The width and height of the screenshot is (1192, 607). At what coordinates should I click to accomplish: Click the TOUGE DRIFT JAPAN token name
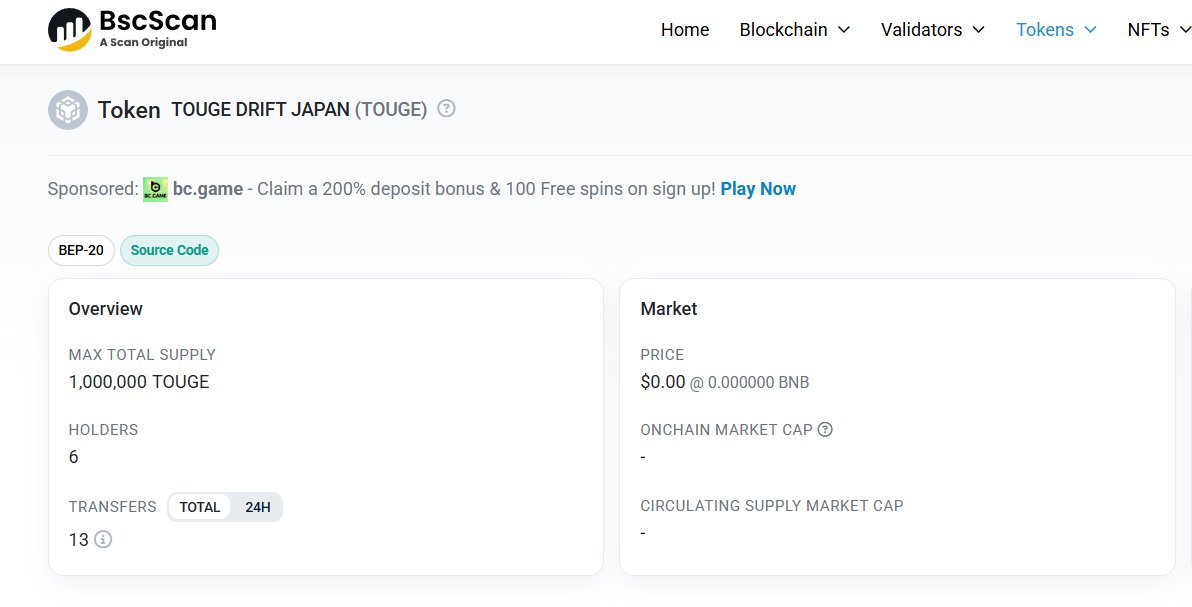260,110
